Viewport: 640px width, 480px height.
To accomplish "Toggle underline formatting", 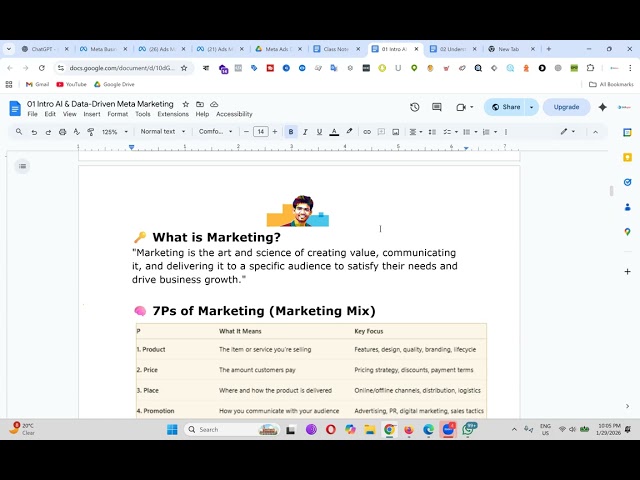I will coord(319,131).
